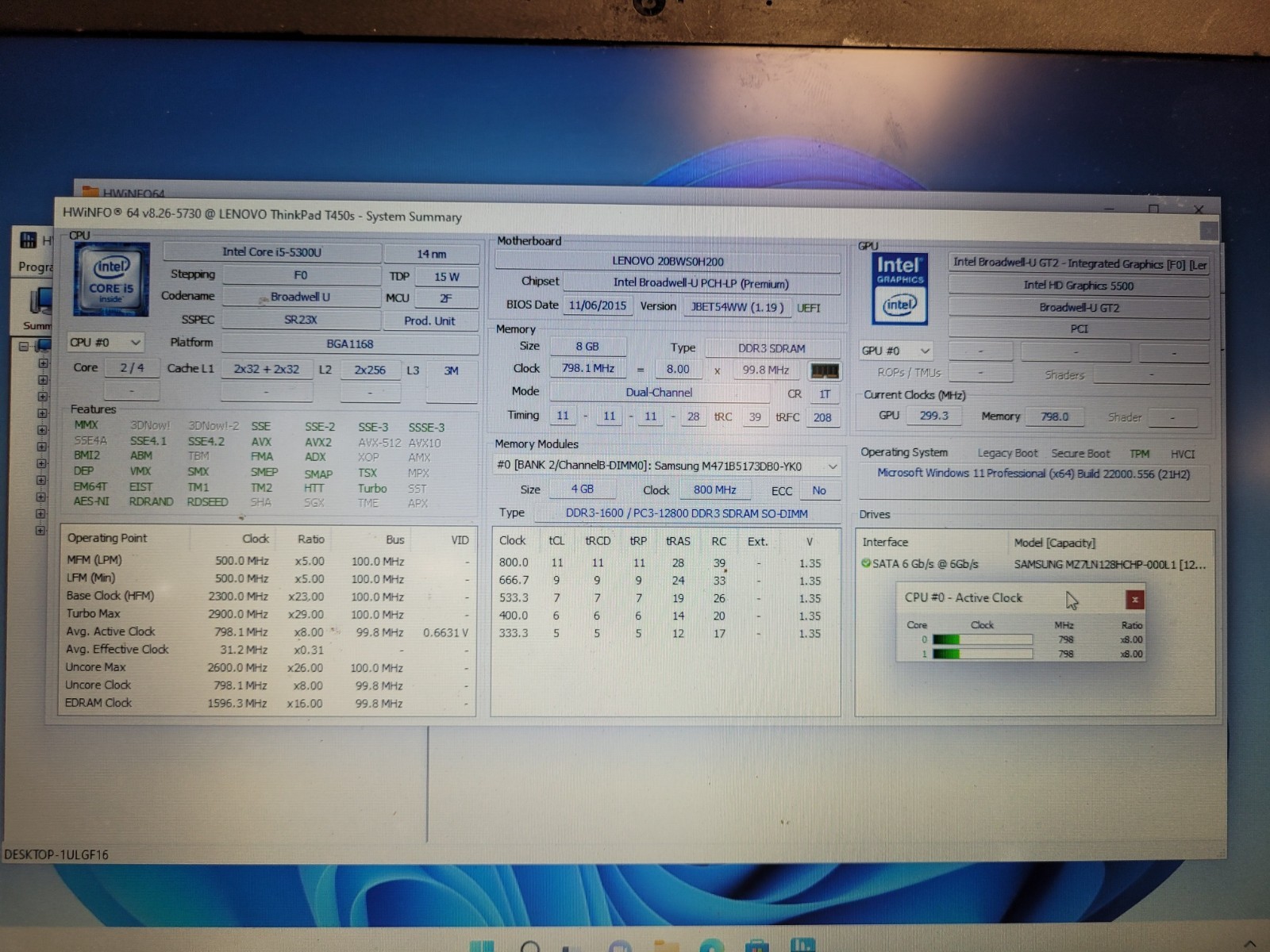
Task: Open the Summary toolbar icon in the main window
Action: (38, 309)
